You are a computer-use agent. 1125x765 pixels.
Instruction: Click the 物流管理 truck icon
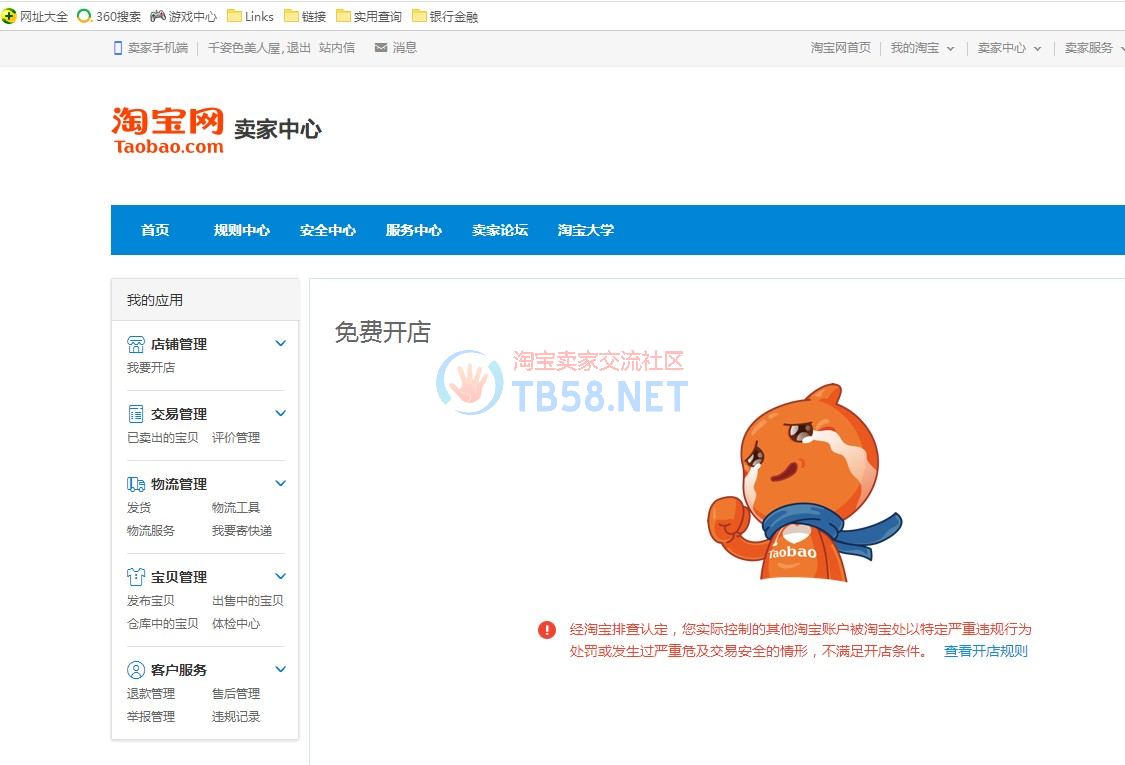click(x=136, y=484)
